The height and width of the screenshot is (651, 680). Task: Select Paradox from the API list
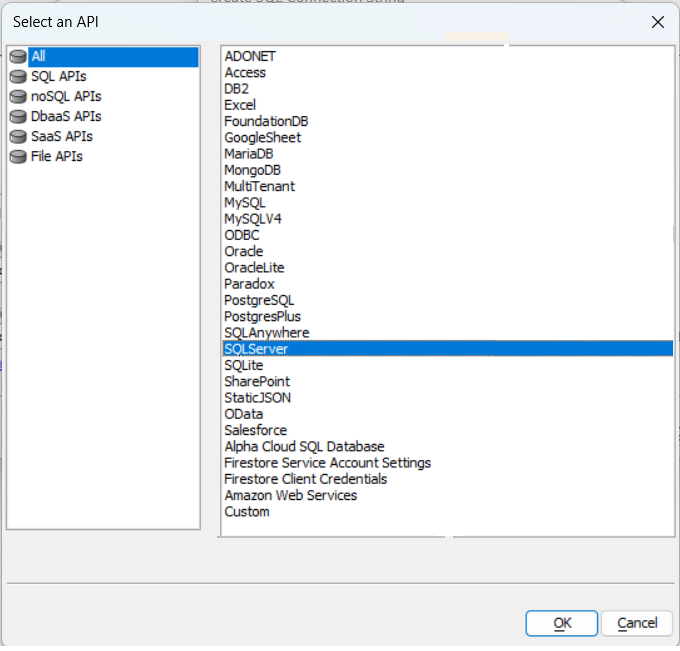[249, 284]
